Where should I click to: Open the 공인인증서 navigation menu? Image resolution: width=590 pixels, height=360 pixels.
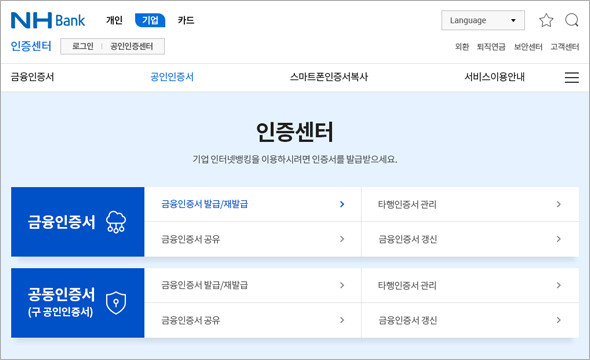pyautogui.click(x=172, y=77)
